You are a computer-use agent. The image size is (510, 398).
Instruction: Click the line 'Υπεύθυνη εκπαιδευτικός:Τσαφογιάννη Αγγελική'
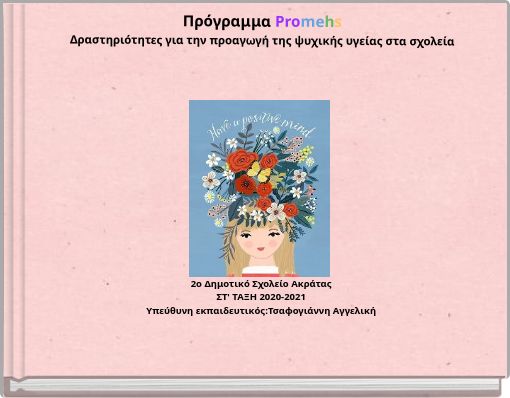[261, 311]
